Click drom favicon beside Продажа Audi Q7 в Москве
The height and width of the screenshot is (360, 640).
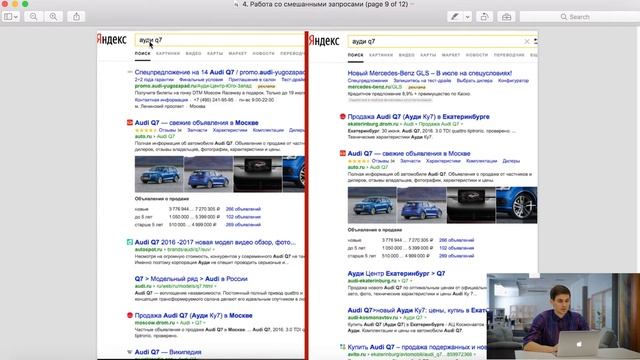click(x=130, y=315)
